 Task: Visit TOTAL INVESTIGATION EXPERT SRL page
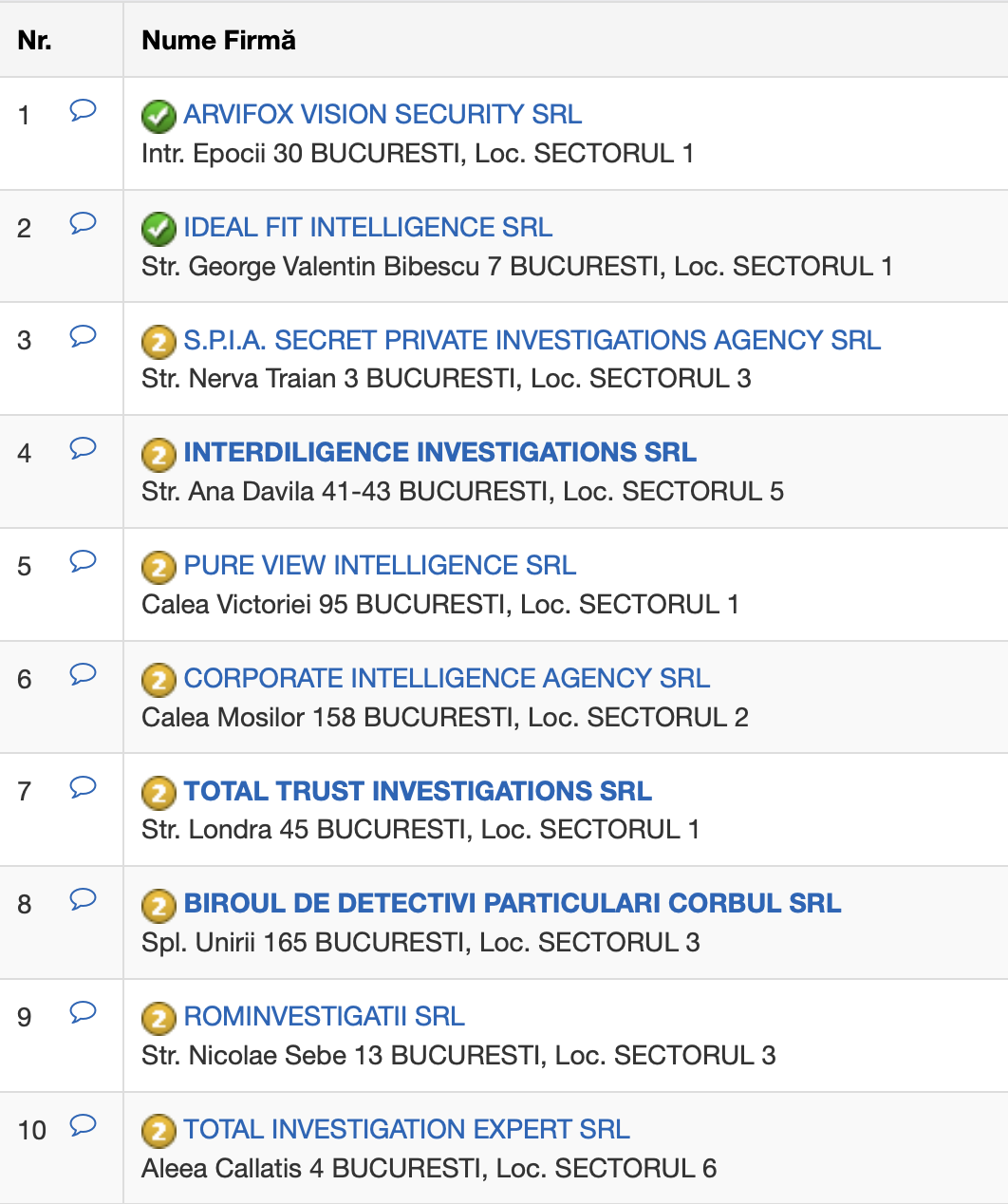pyautogui.click(x=406, y=1129)
